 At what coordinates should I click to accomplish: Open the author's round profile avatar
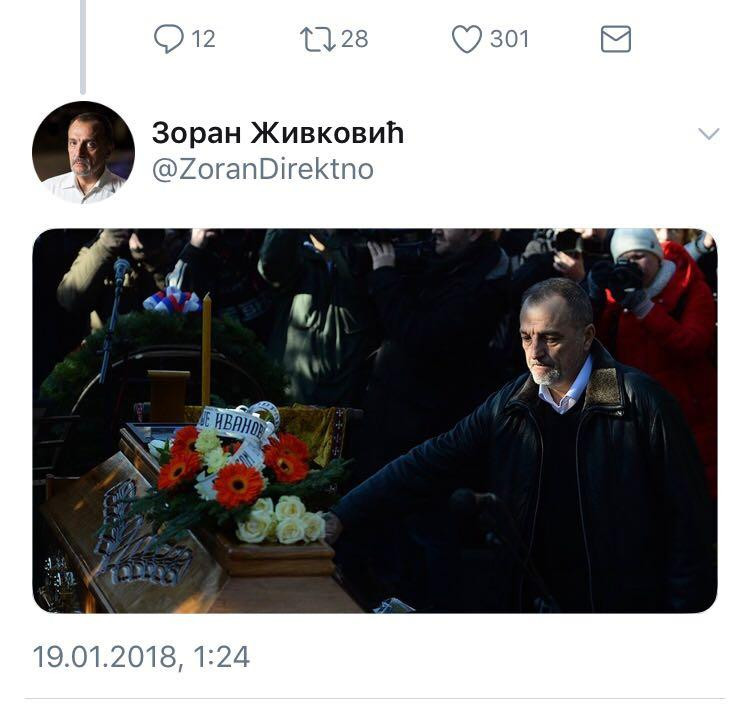(x=83, y=152)
